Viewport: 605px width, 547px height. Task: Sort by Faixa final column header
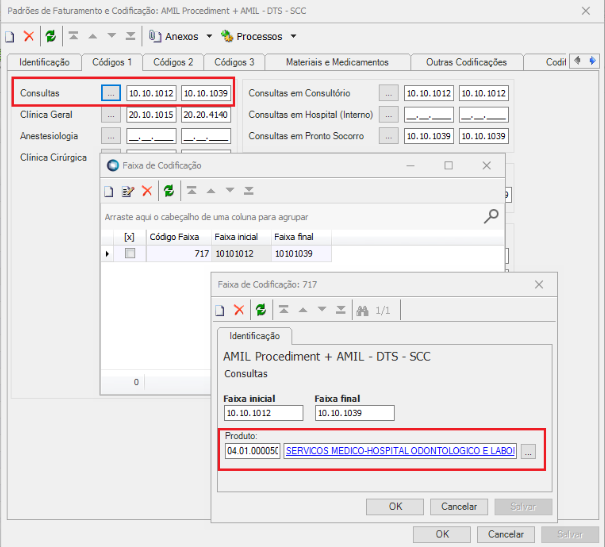point(301,237)
